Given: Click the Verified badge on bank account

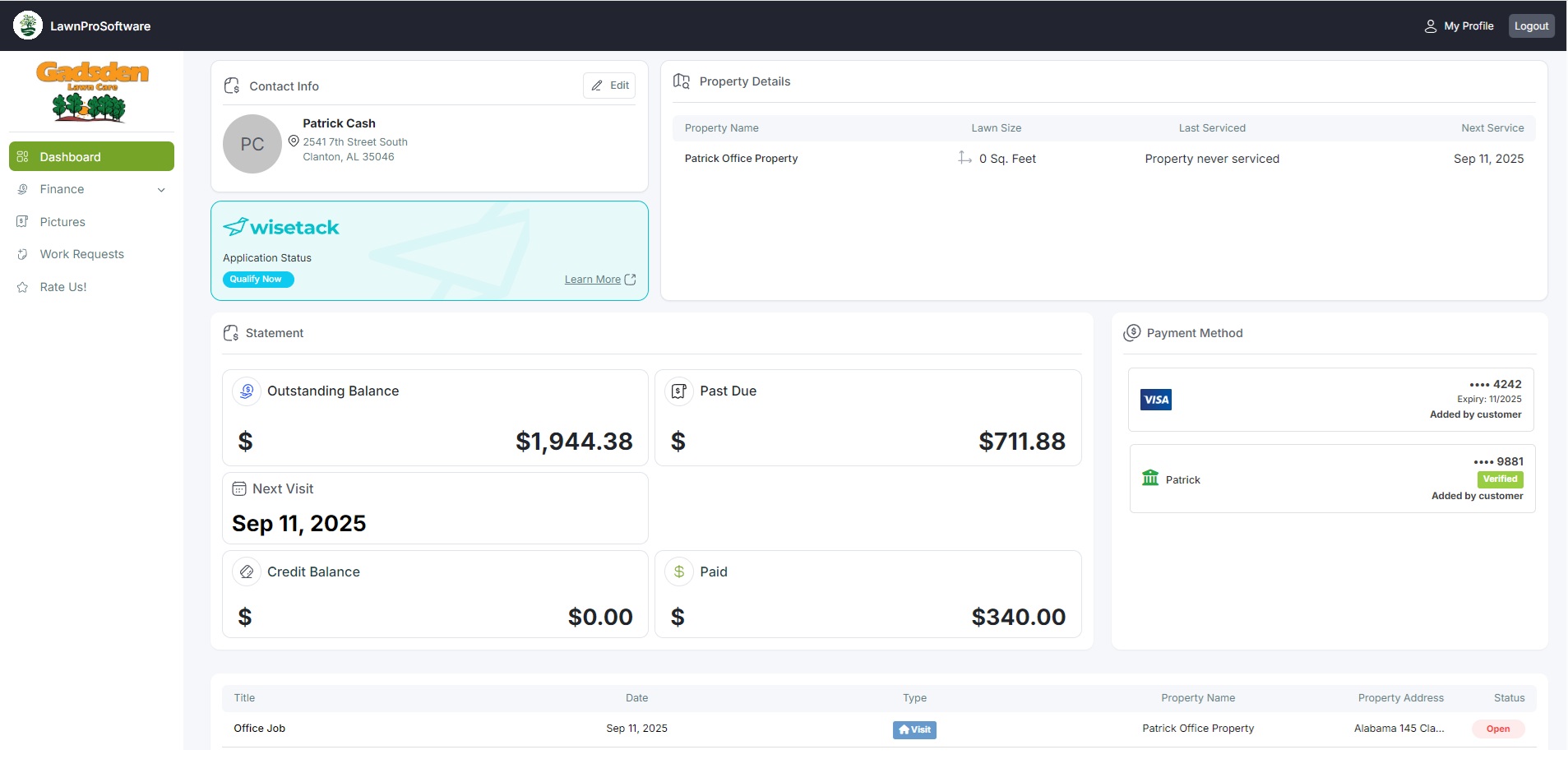Looking at the screenshot, I should (x=1500, y=479).
